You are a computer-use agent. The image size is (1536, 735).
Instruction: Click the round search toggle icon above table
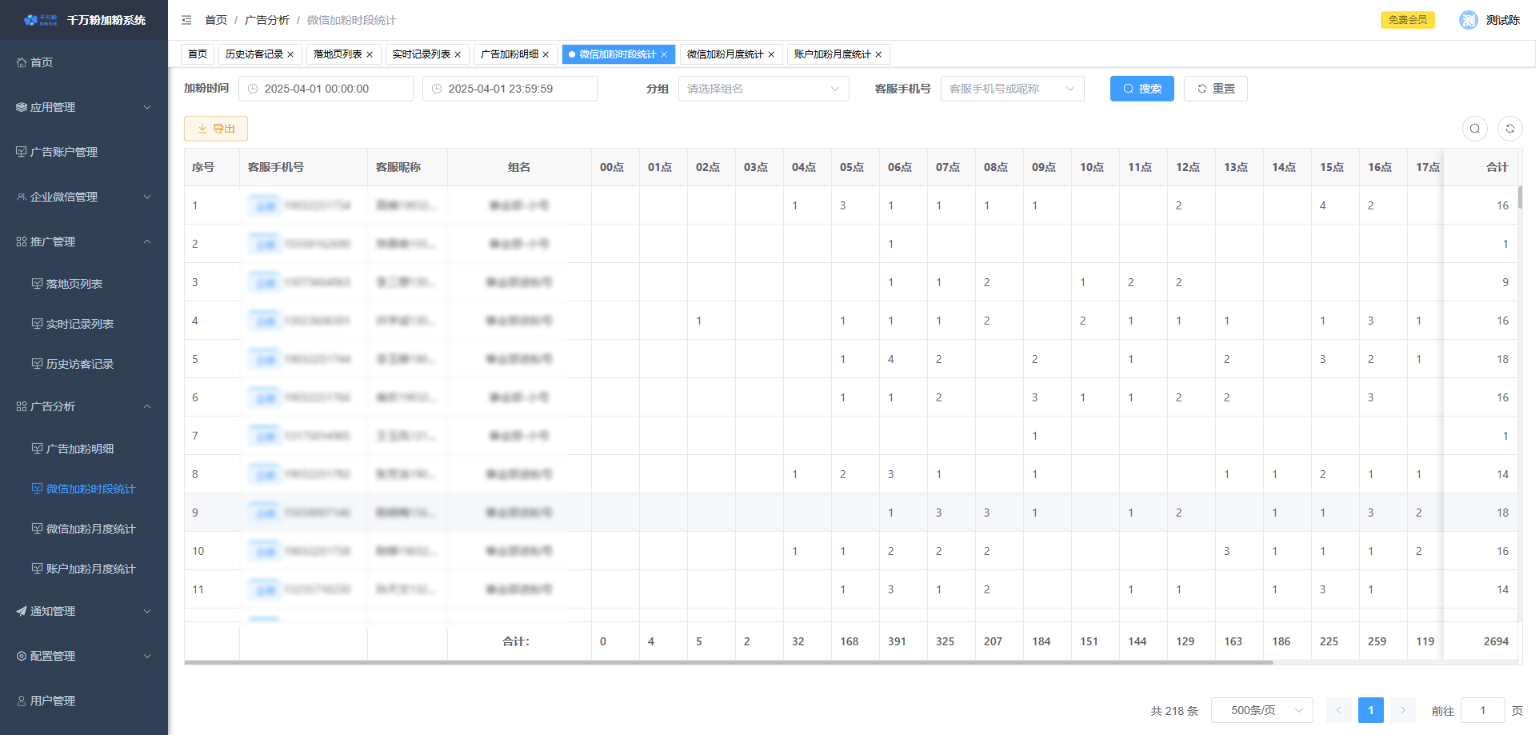(1474, 128)
